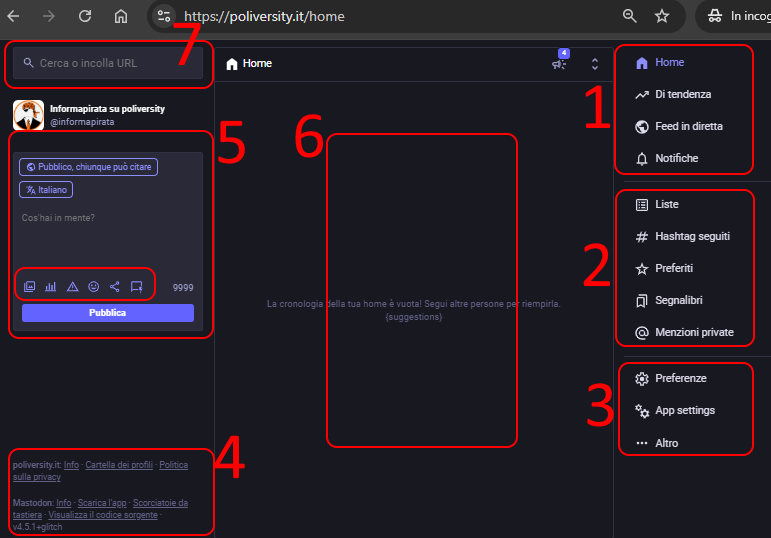The height and width of the screenshot is (538, 771).
Task: Expand the Altro menu
Action: pyautogui.click(x=666, y=442)
